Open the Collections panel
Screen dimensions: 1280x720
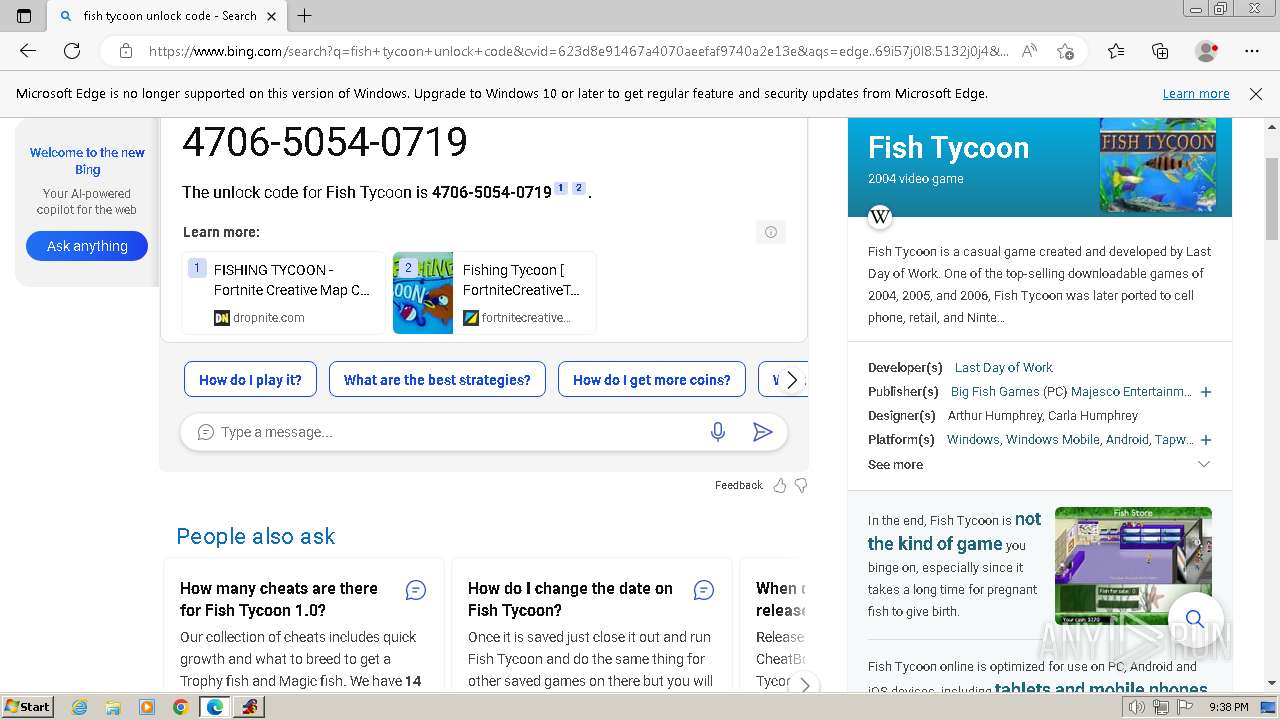pos(1160,51)
